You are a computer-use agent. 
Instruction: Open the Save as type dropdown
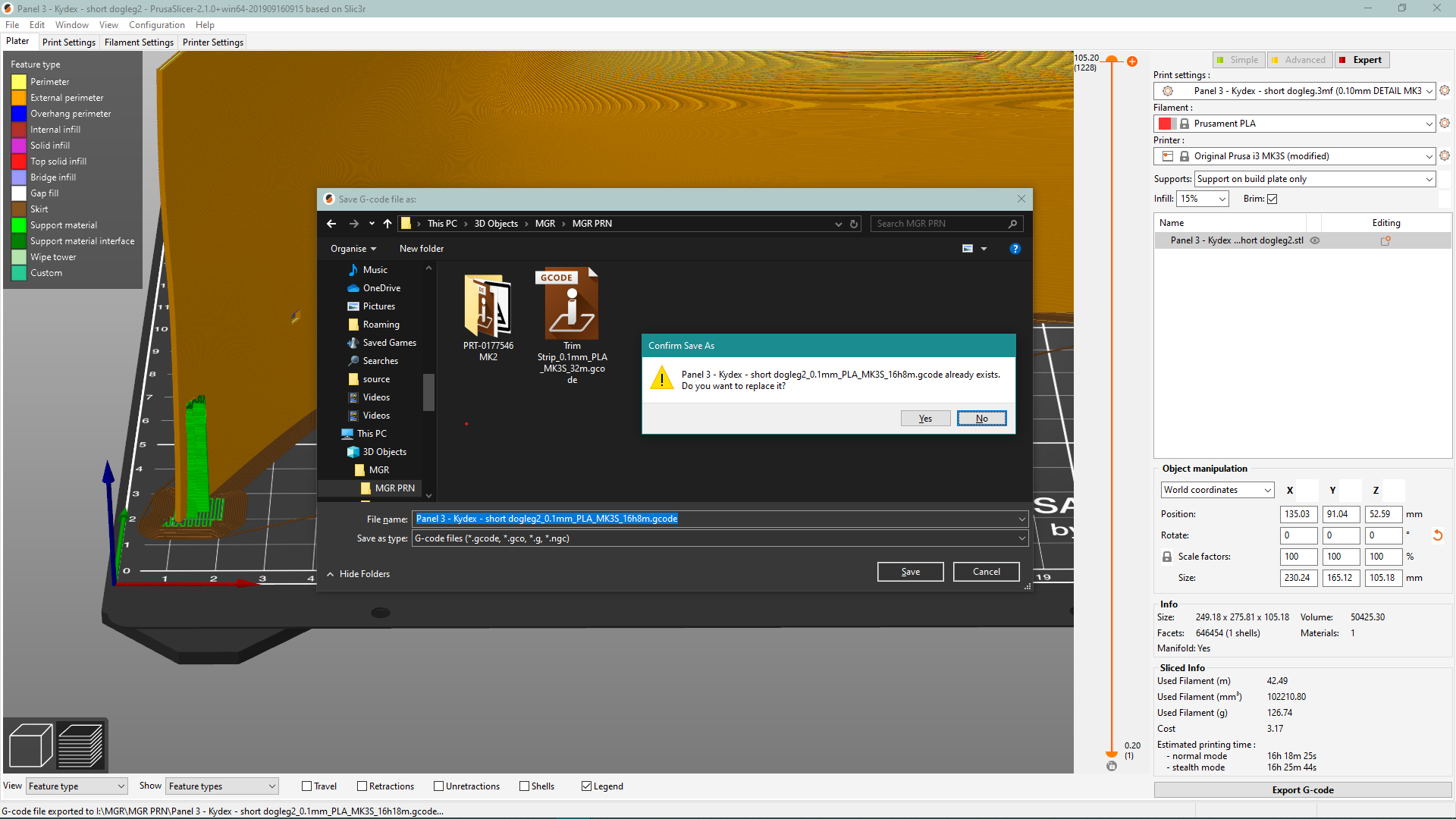tap(718, 538)
